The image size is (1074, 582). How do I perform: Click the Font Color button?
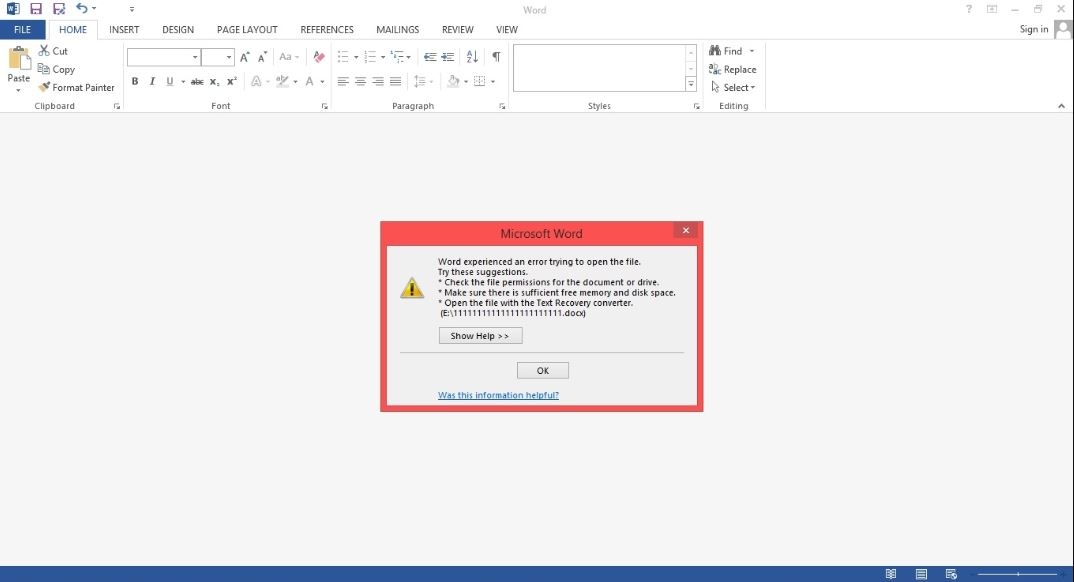[x=310, y=81]
